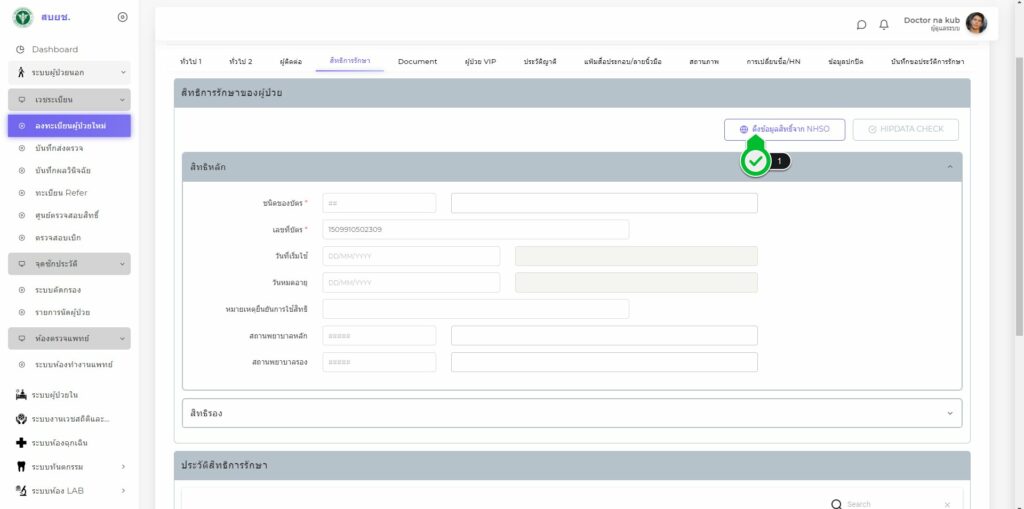Collapse the sidebar using the circle icon
The width and height of the screenshot is (1024, 509).
(x=122, y=17)
